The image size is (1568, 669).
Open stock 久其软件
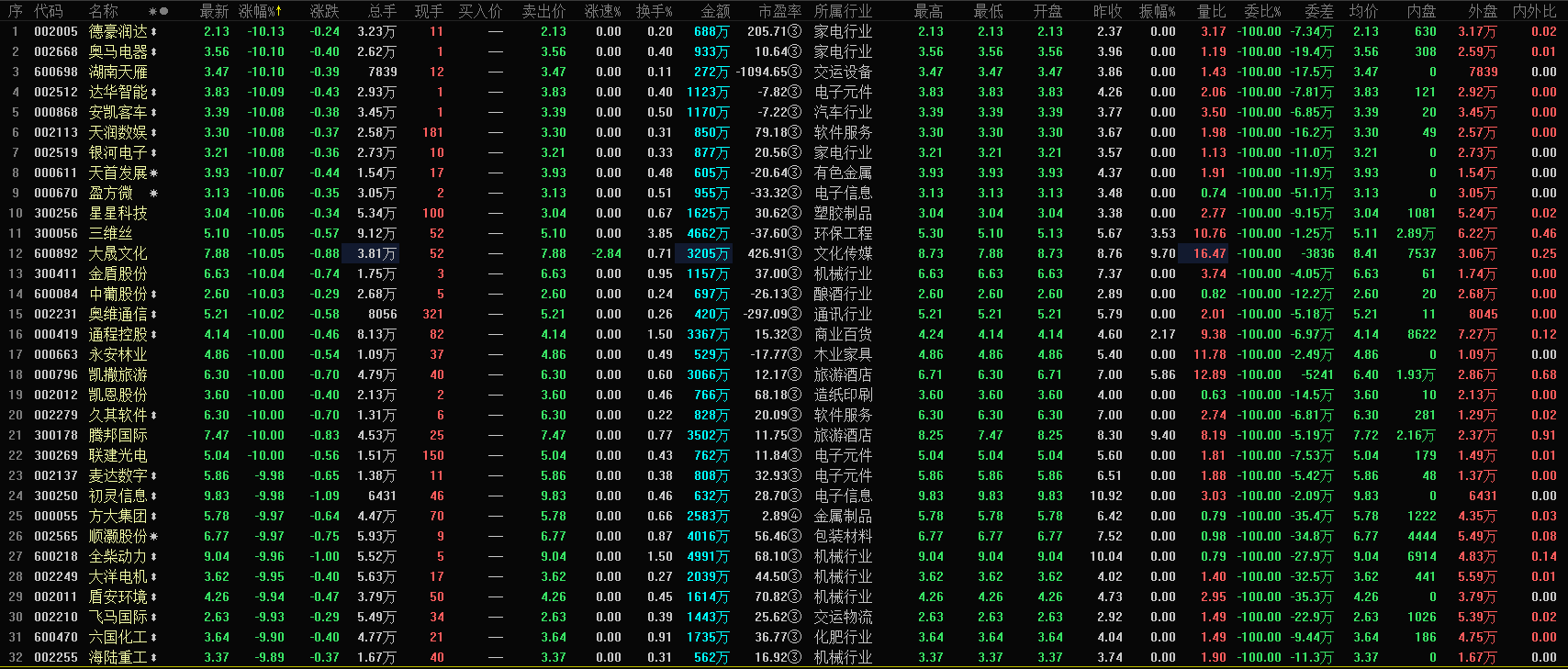[x=118, y=415]
